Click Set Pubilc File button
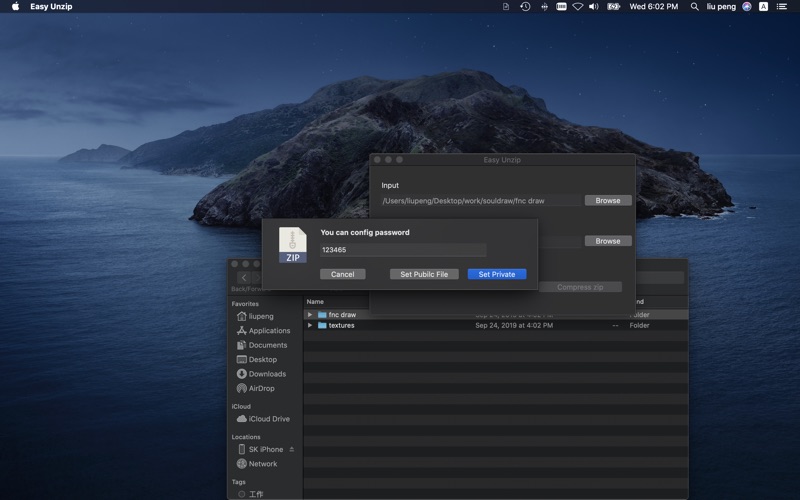This screenshot has width=800, height=500. (x=424, y=274)
